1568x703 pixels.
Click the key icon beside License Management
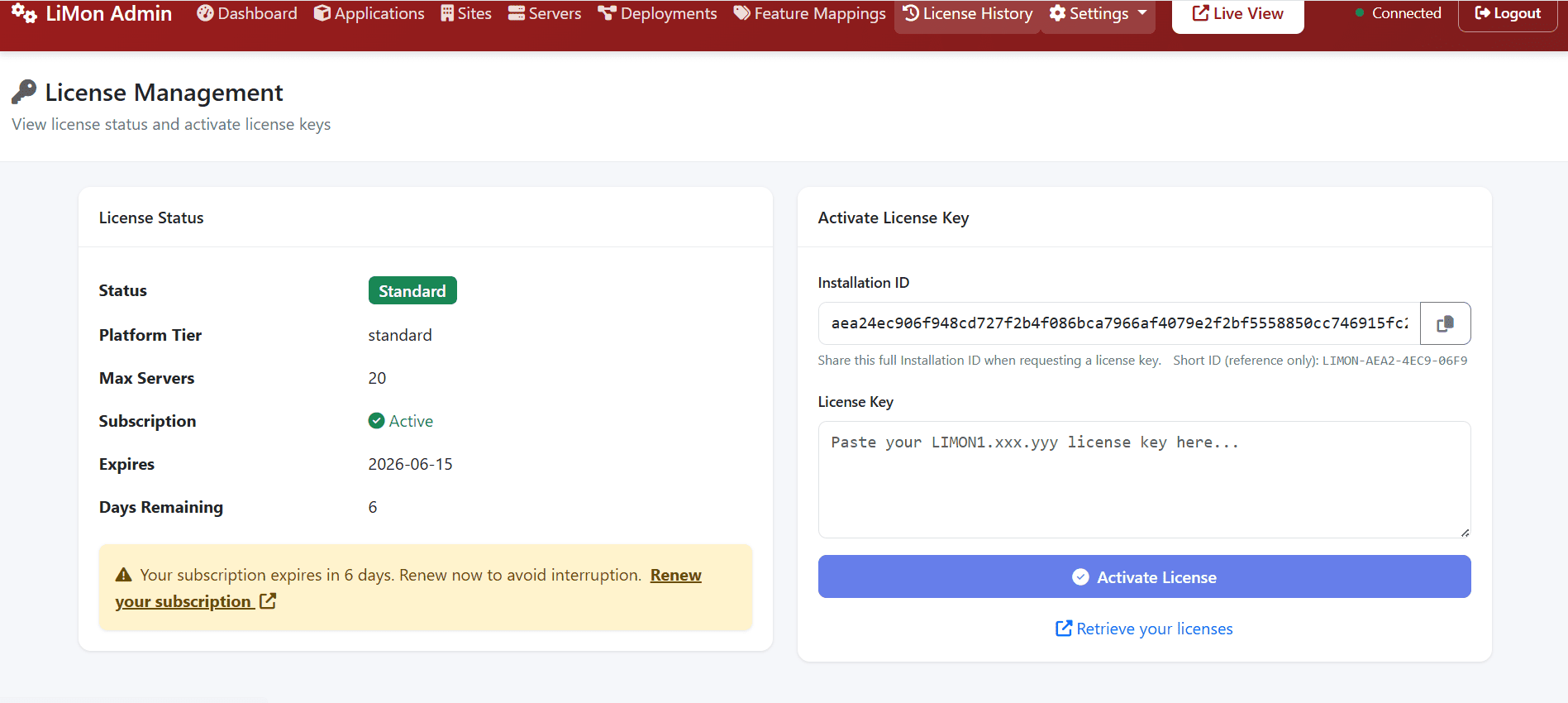(24, 92)
